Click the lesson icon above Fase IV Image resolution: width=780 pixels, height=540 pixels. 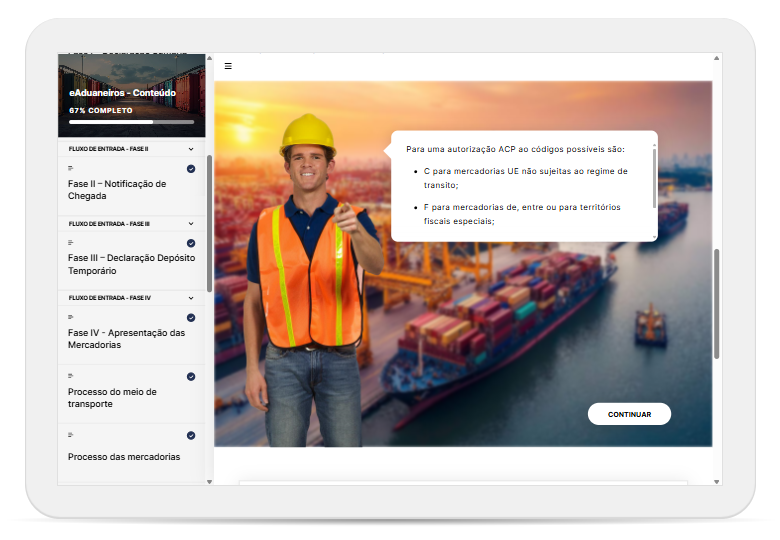(x=71, y=317)
